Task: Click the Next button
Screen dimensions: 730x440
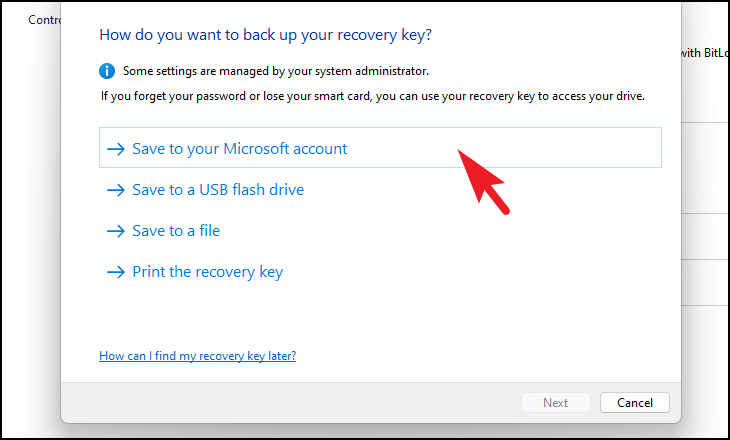Action: [555, 403]
